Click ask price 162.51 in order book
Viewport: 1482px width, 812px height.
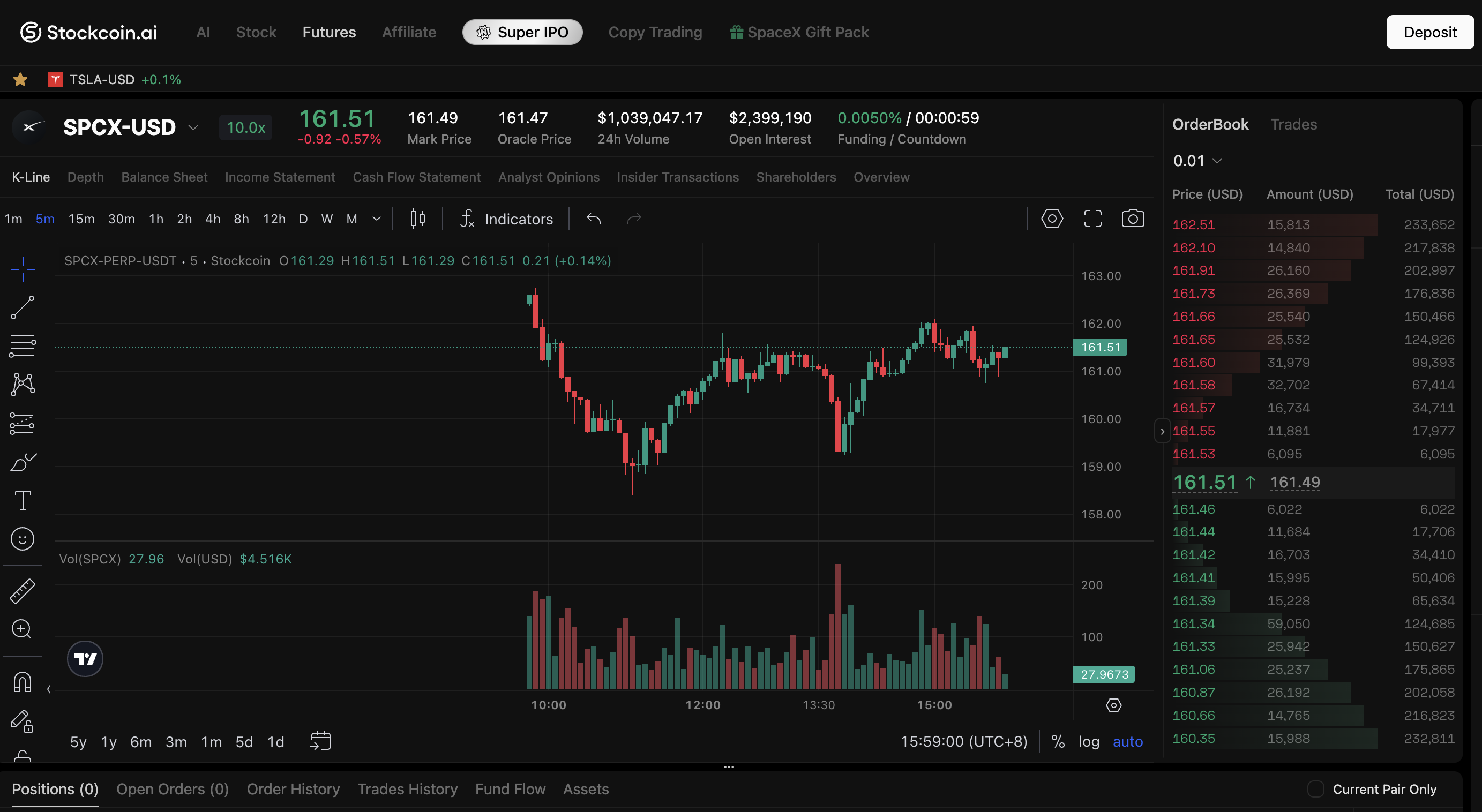click(x=1194, y=225)
